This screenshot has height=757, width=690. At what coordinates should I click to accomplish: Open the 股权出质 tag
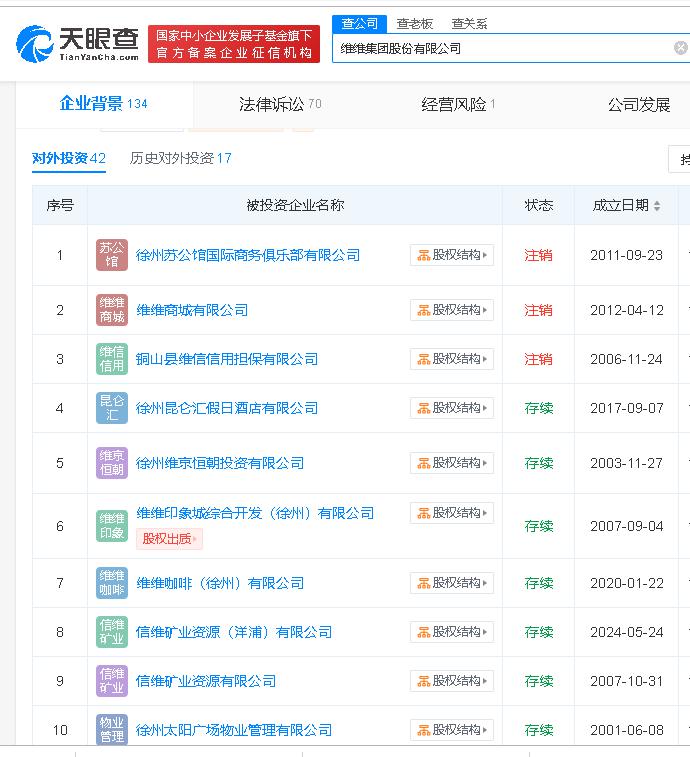(x=169, y=539)
